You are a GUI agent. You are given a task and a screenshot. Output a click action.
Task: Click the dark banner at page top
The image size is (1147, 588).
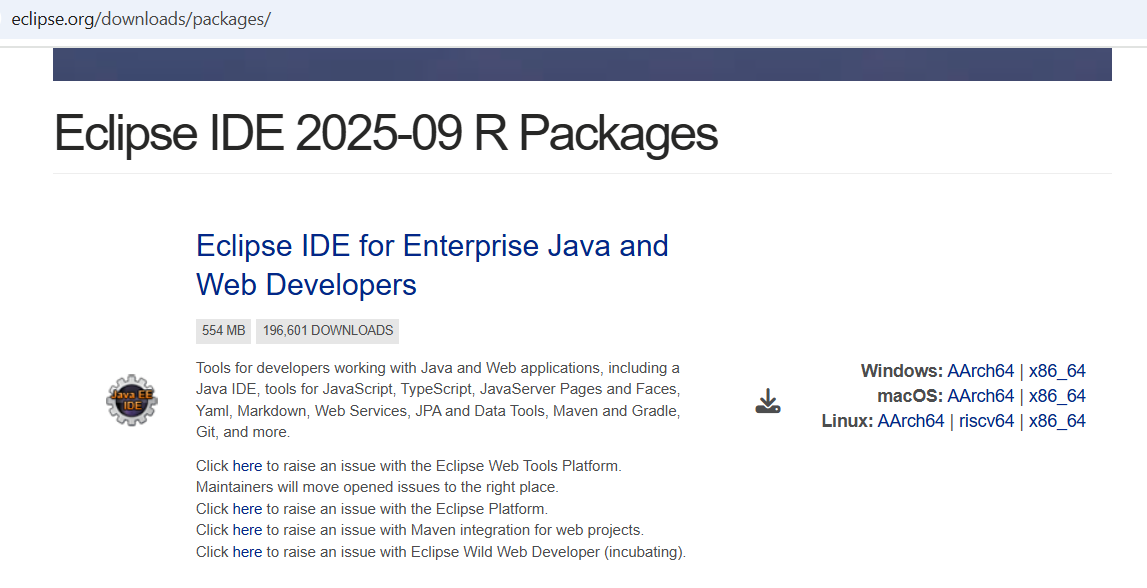(582, 64)
